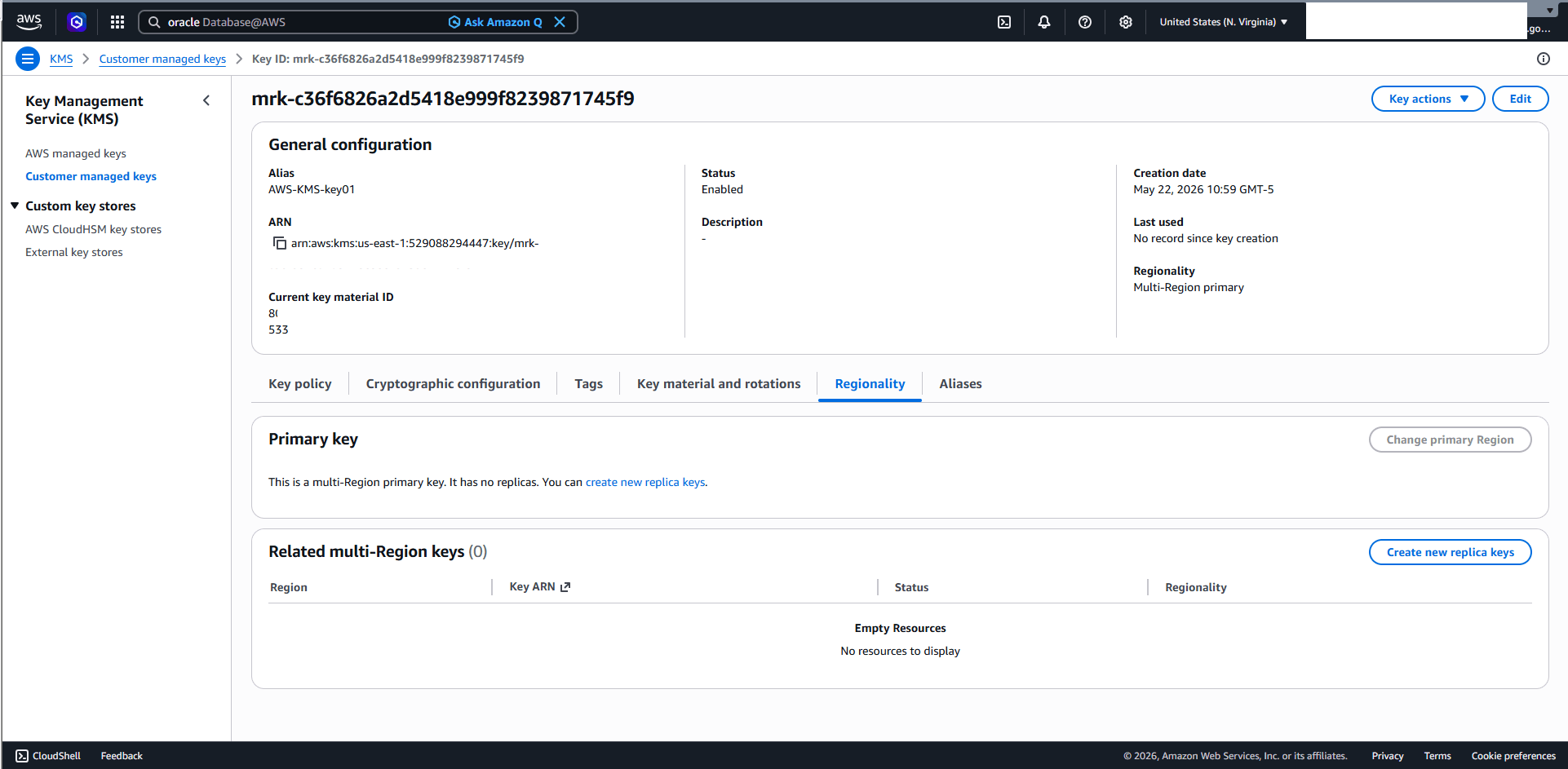Image resolution: width=1568 pixels, height=769 pixels.
Task: Click Change primary Region button
Action: (1450, 440)
